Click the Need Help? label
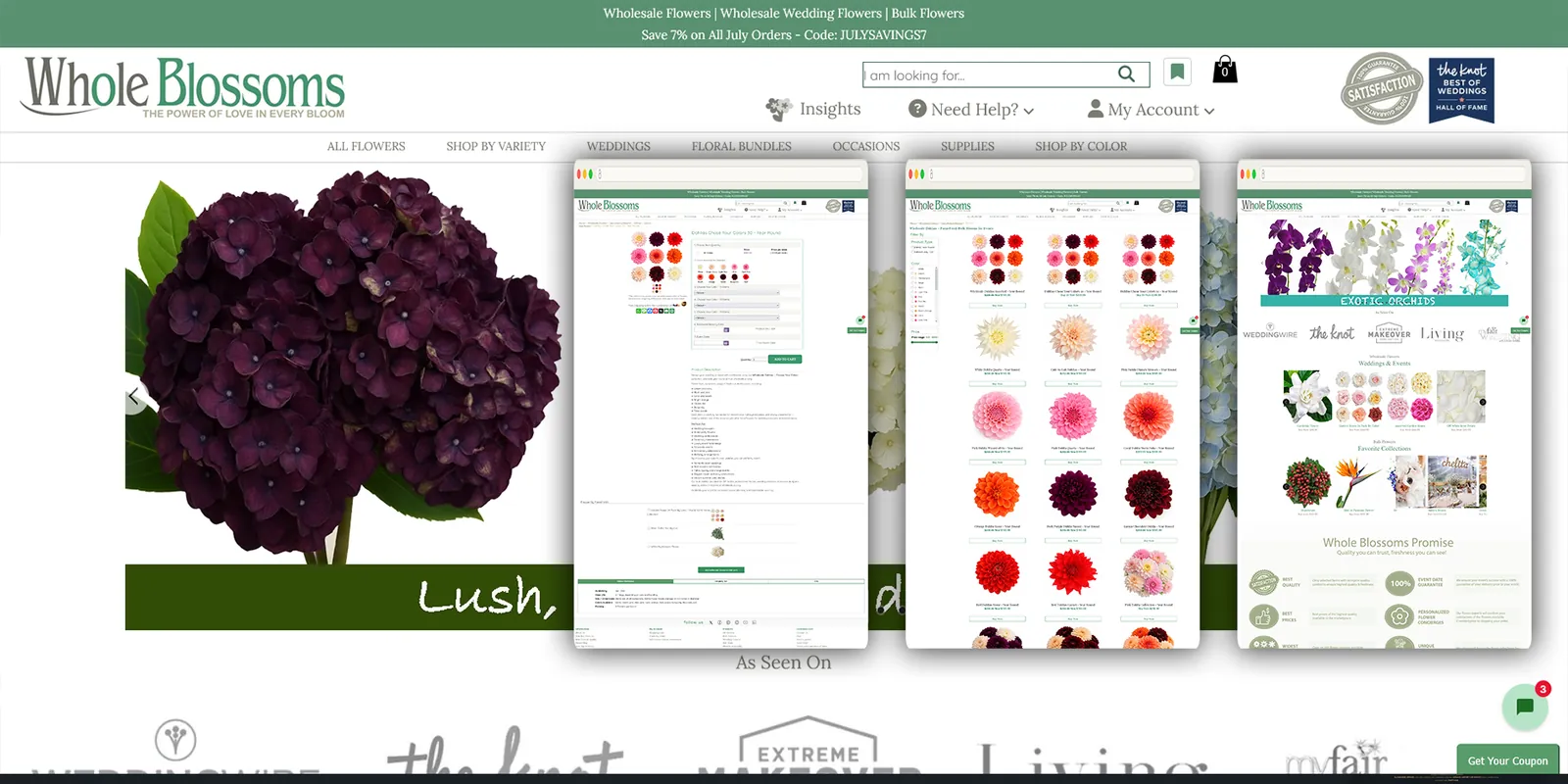 pyautogui.click(x=974, y=110)
